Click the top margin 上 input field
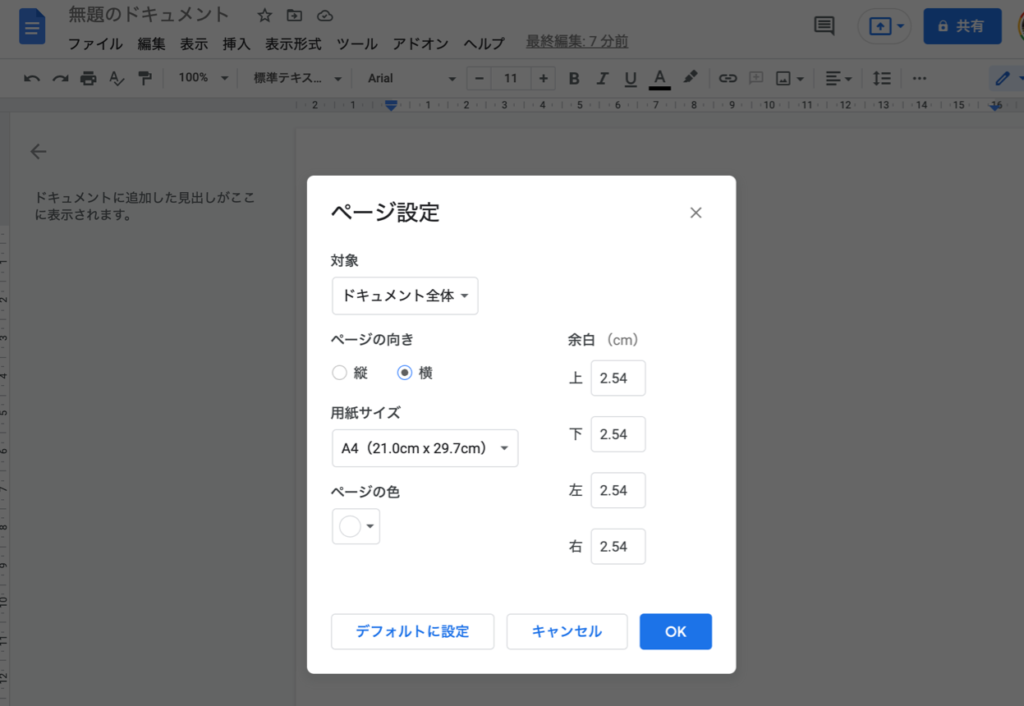 pos(618,379)
